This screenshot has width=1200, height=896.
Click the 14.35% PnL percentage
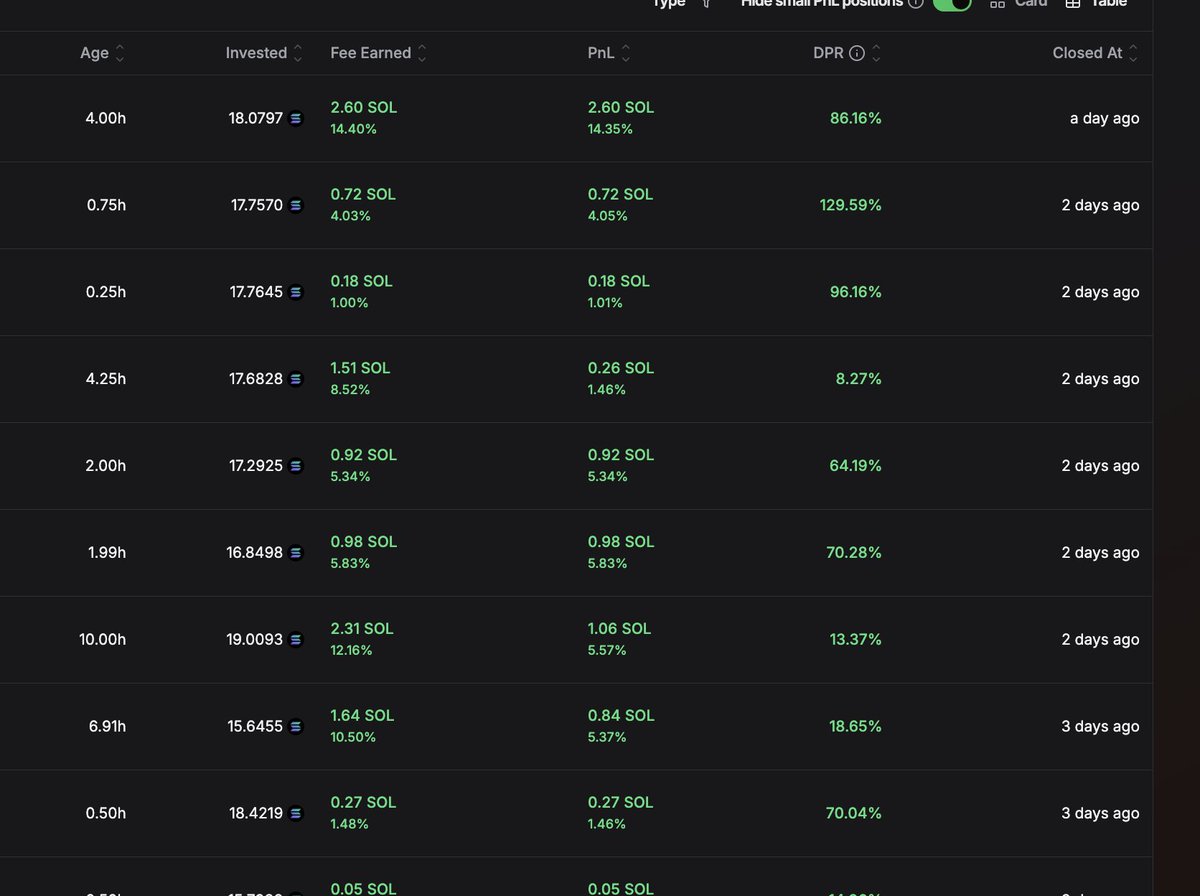click(x=611, y=130)
